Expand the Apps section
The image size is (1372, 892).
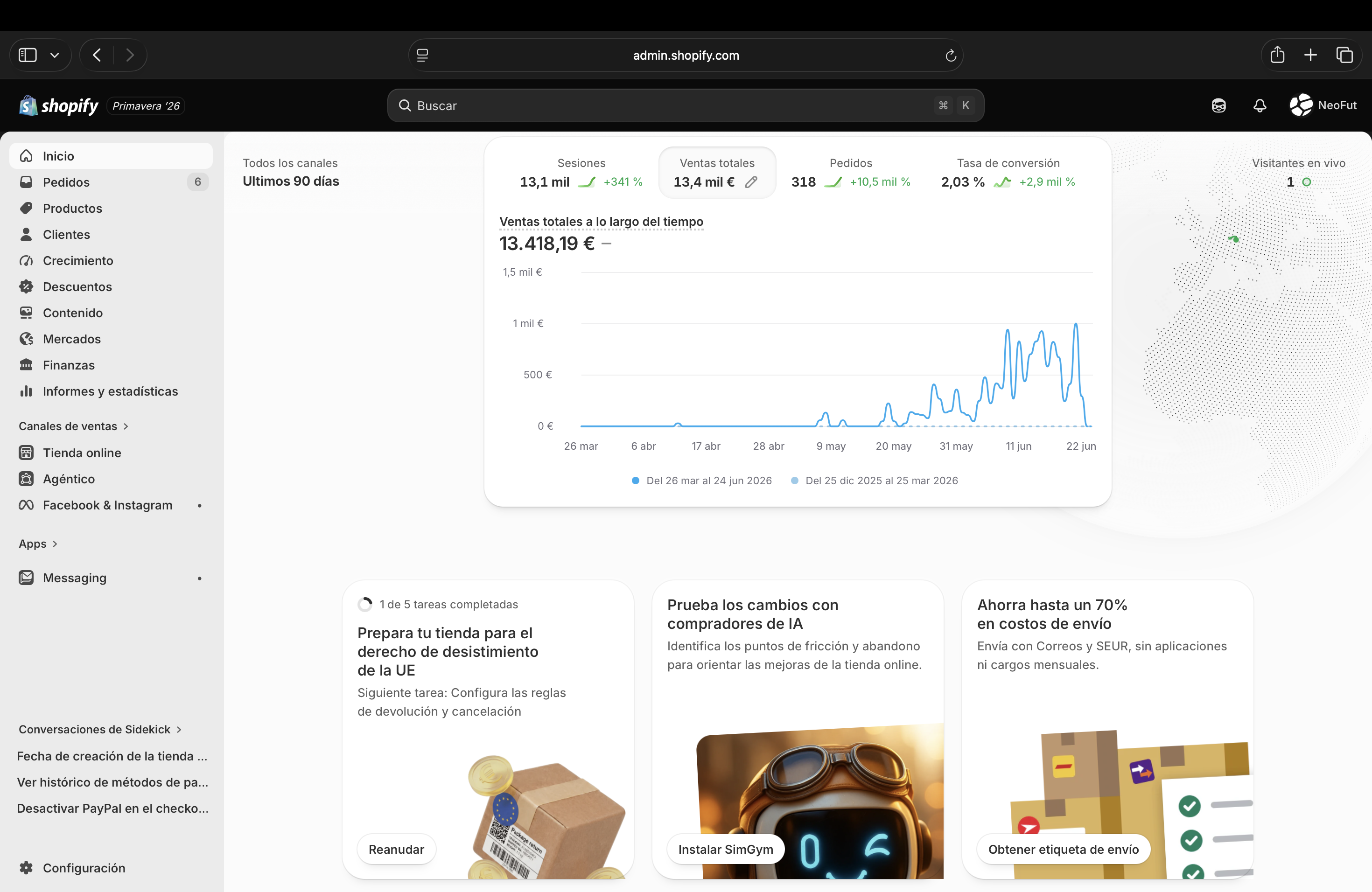(x=38, y=544)
